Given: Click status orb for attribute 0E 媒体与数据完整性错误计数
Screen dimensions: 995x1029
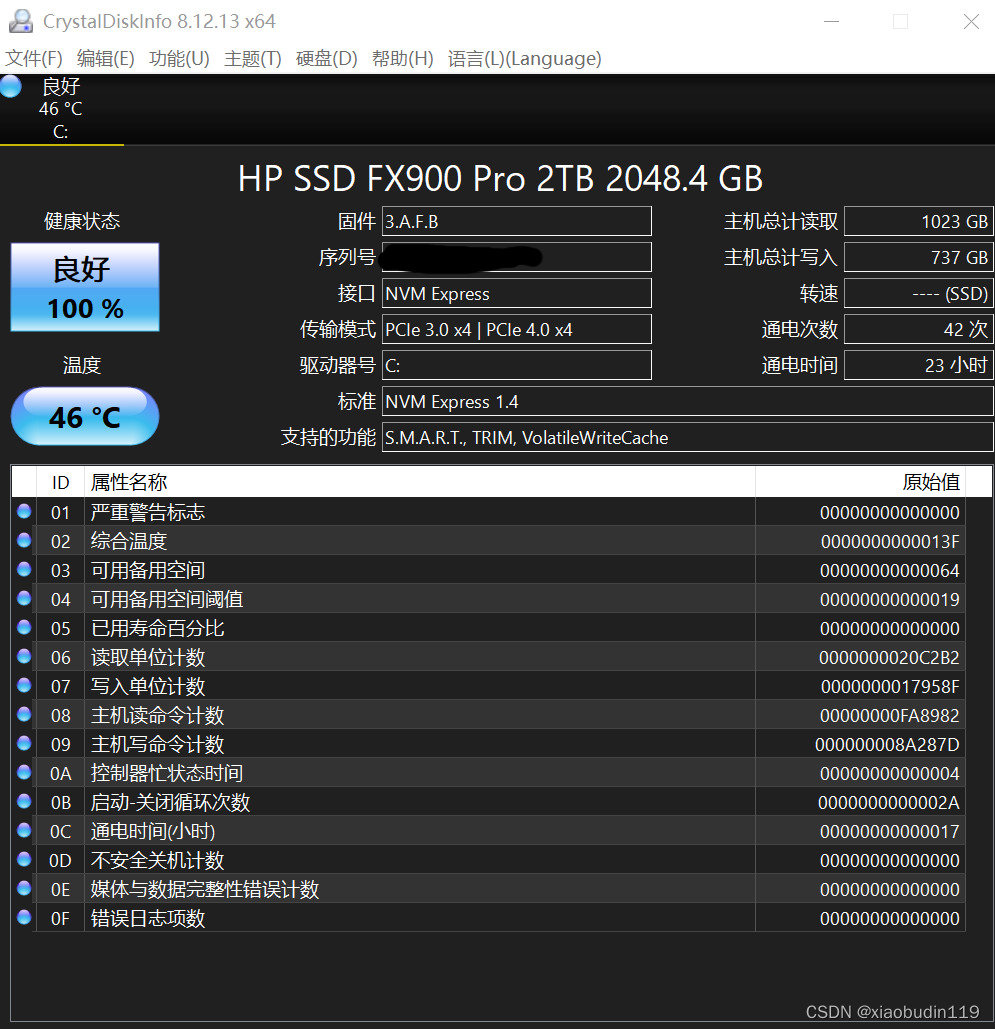Looking at the screenshot, I should click(x=24, y=888).
